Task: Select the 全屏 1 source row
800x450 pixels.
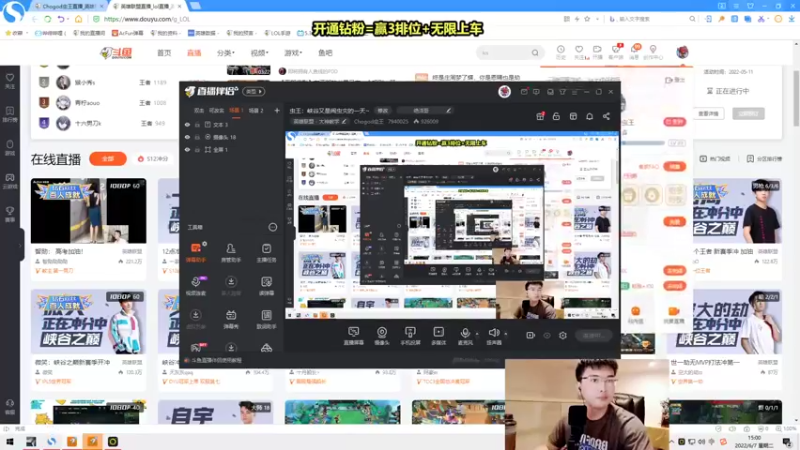Action: pos(232,150)
